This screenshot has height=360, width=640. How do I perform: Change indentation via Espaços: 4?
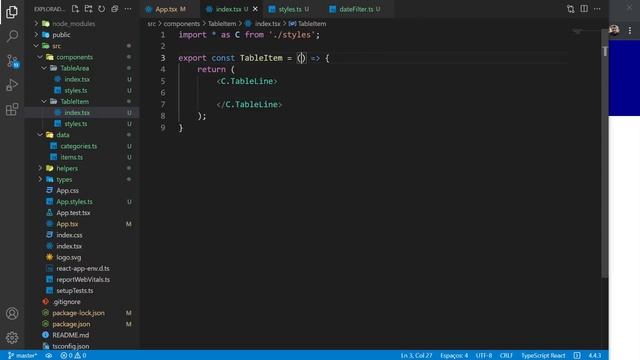point(454,356)
